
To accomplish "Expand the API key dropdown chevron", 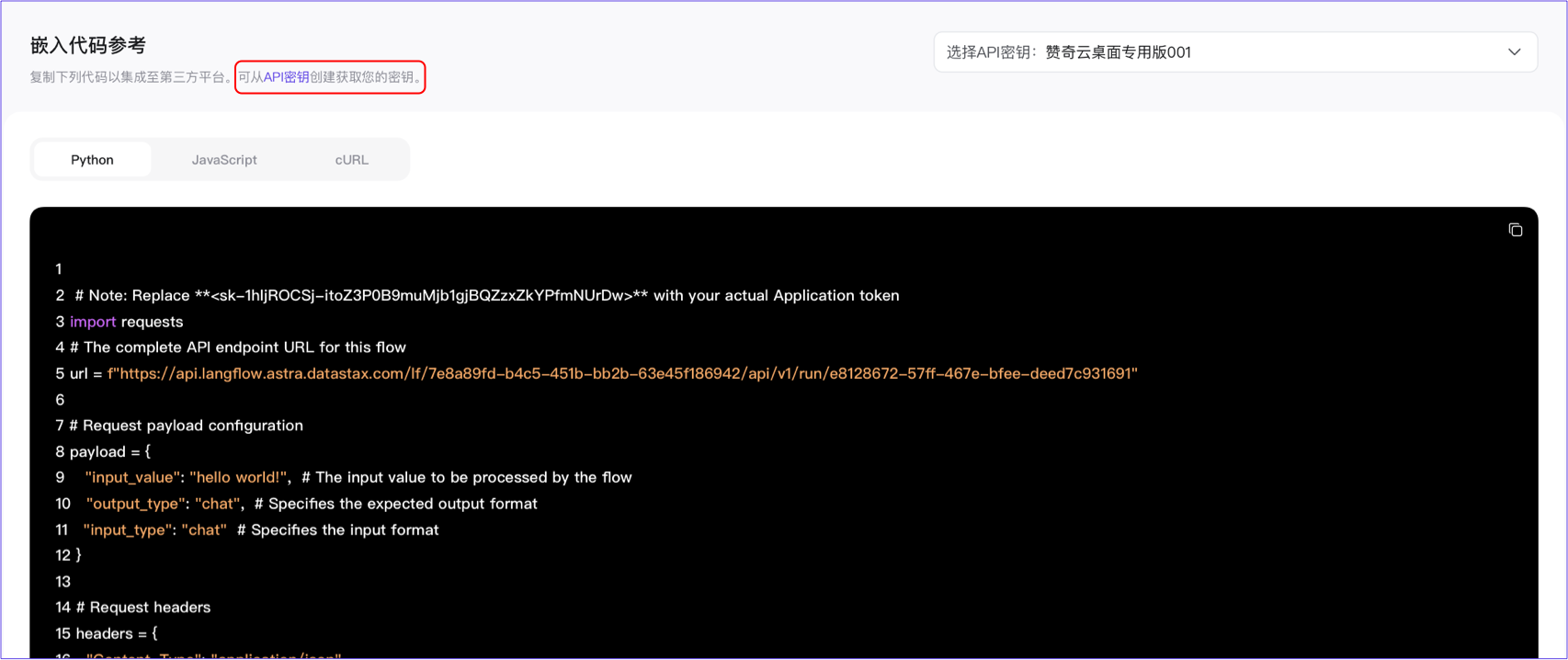I will 1514,52.
